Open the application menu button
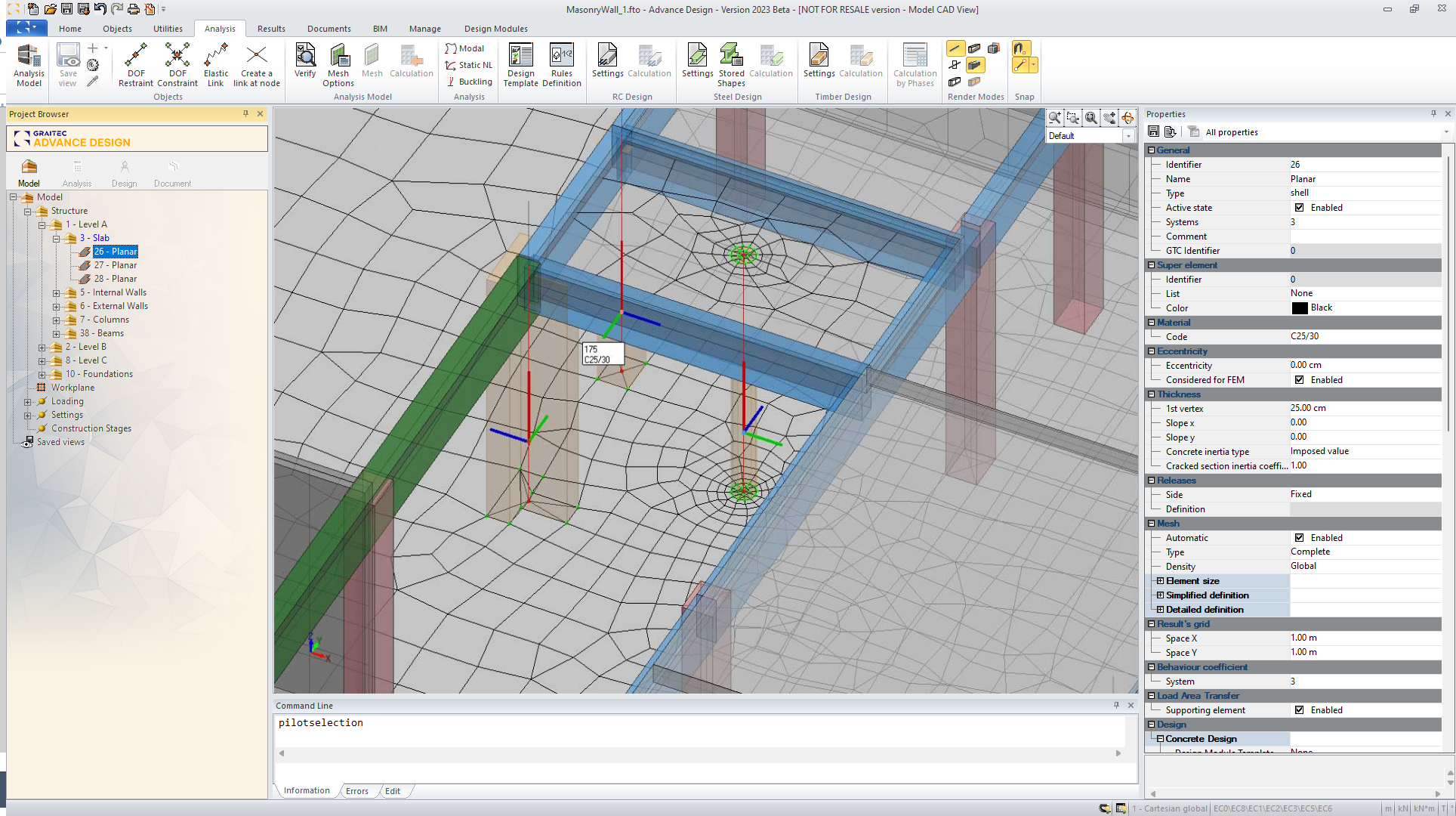 [26, 27]
